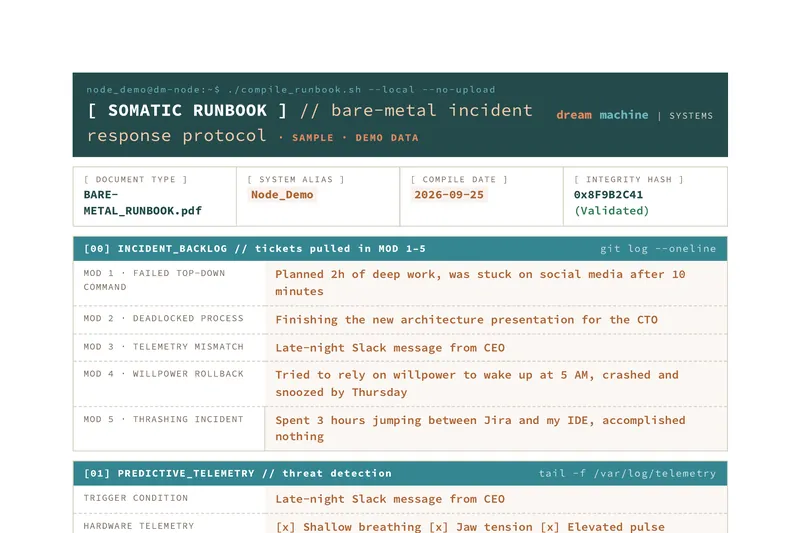
Task: Click the '(Validated)' status text
Action: 612,211
